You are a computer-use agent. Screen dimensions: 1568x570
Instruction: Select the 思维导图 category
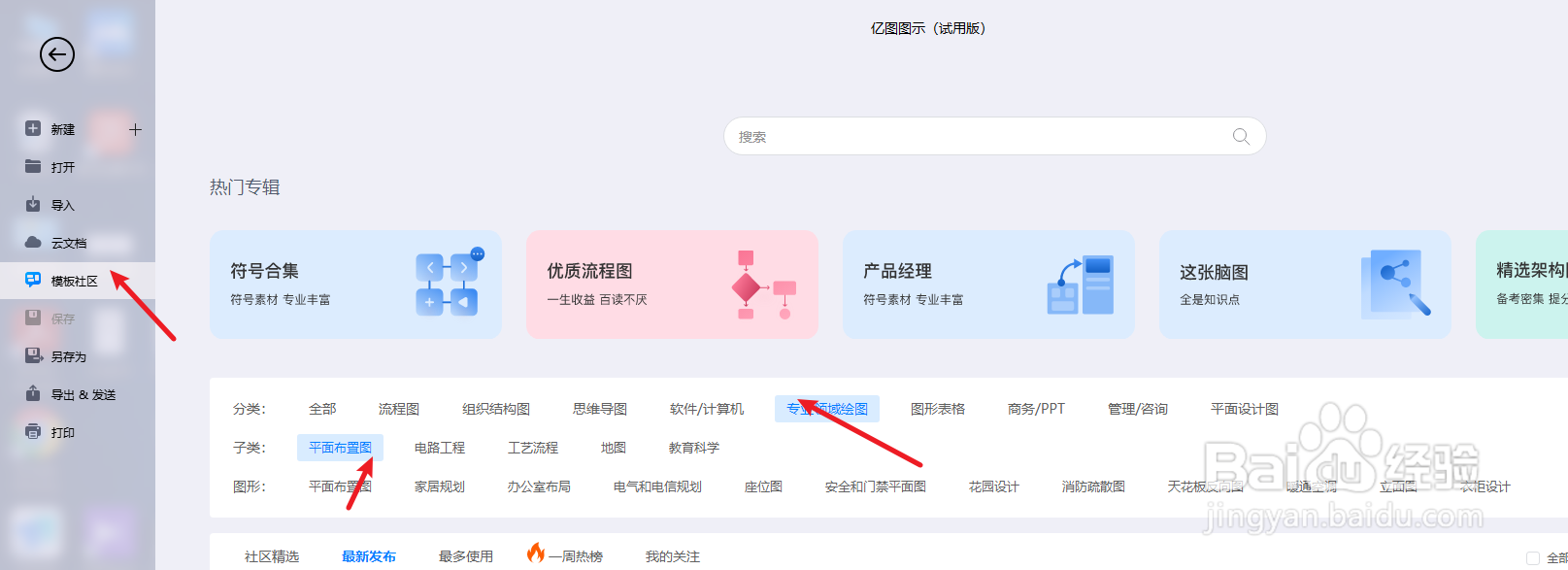pos(600,409)
